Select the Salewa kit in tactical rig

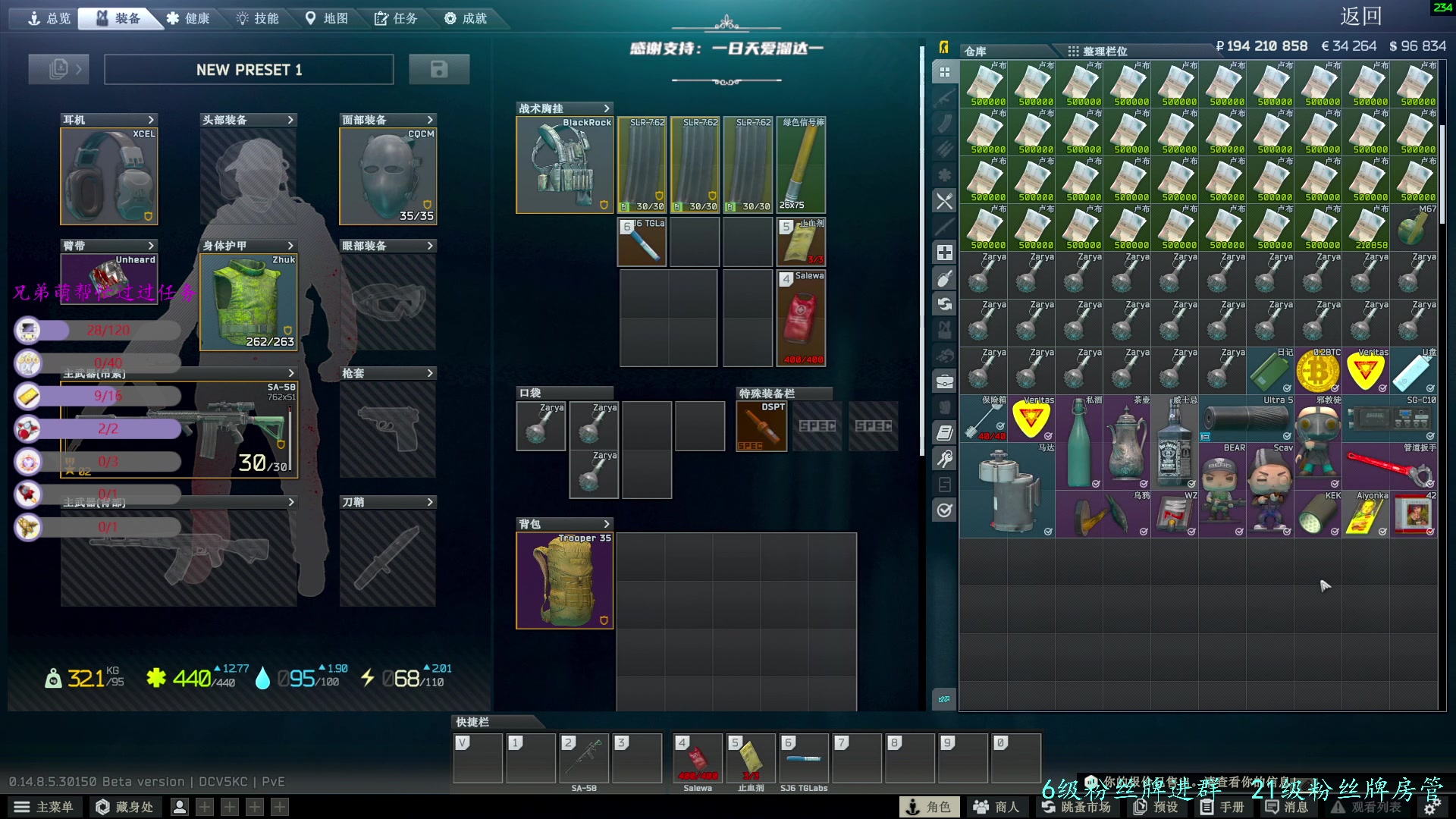tap(801, 318)
